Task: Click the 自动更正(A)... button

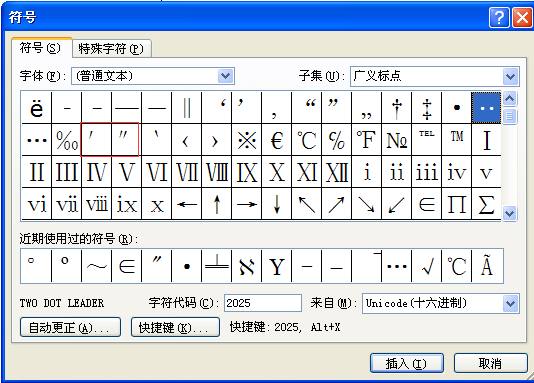Action: [x=70, y=327]
